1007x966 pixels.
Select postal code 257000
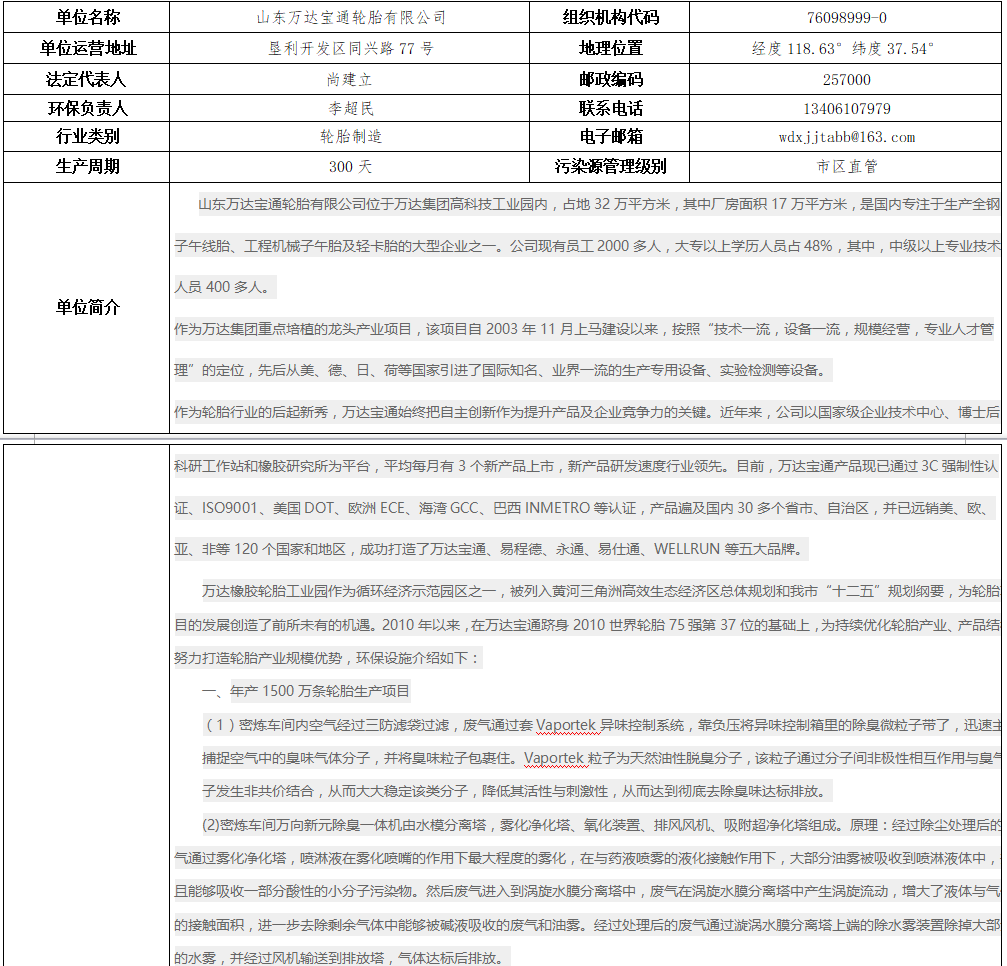846,80
